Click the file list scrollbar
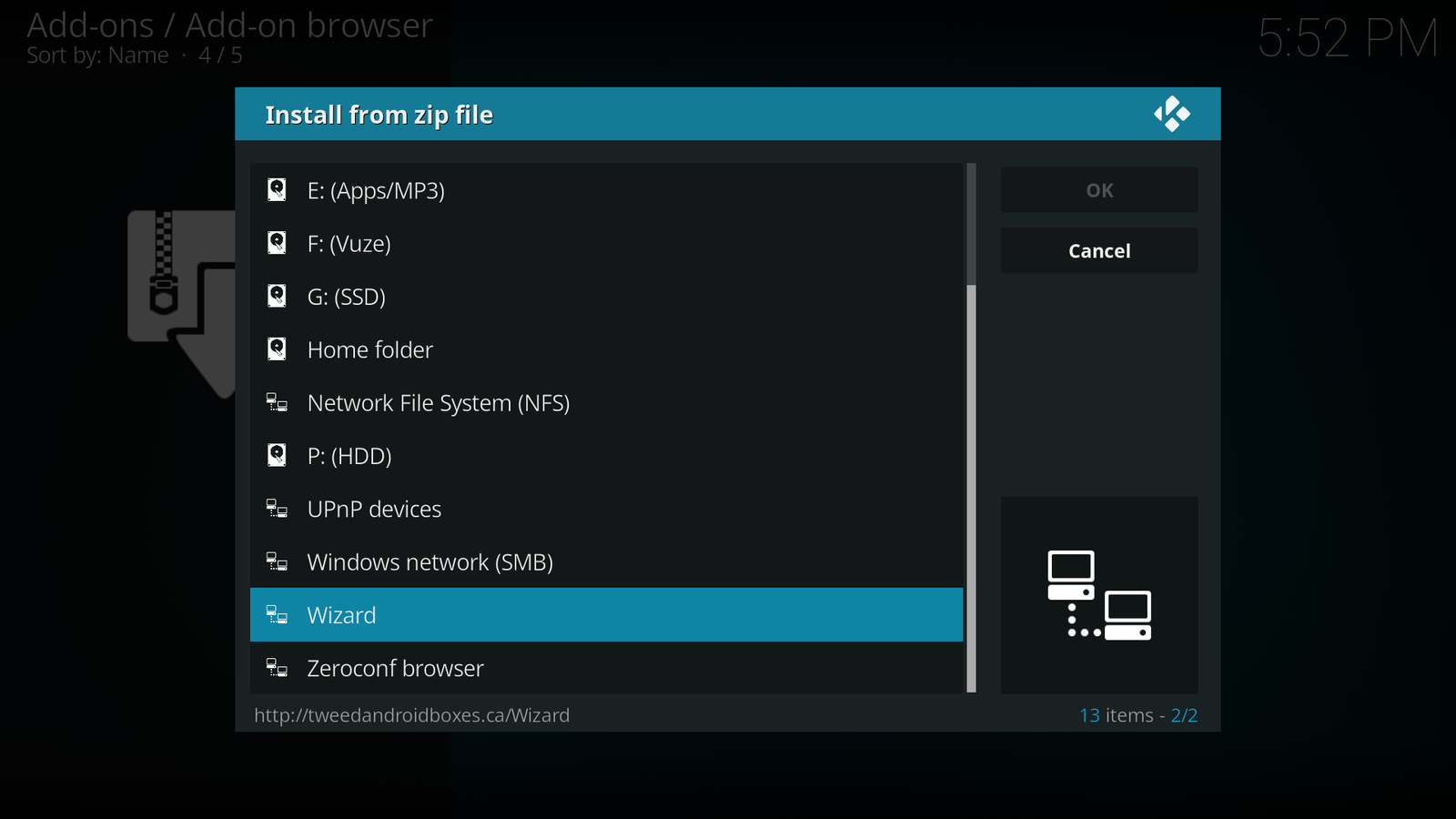Screen dimensions: 1456x819 click(971, 428)
